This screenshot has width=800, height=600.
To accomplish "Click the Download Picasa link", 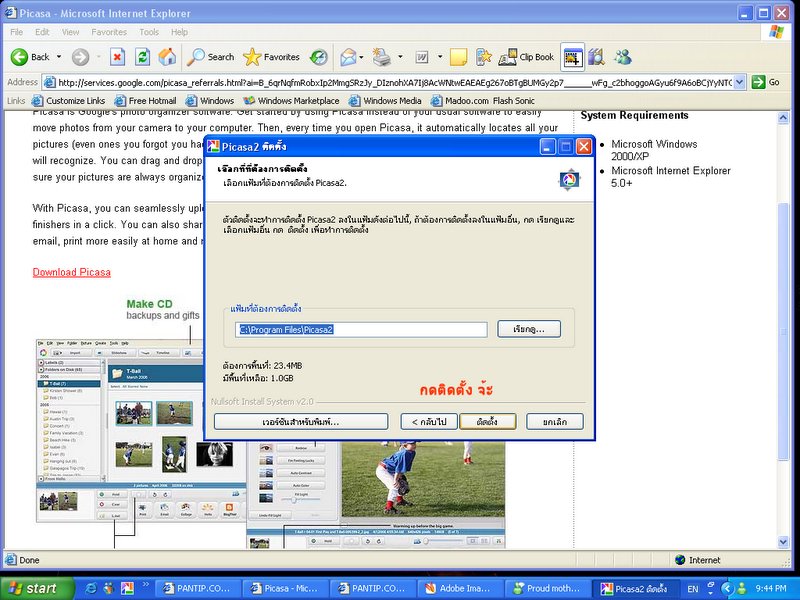I will [x=71, y=272].
